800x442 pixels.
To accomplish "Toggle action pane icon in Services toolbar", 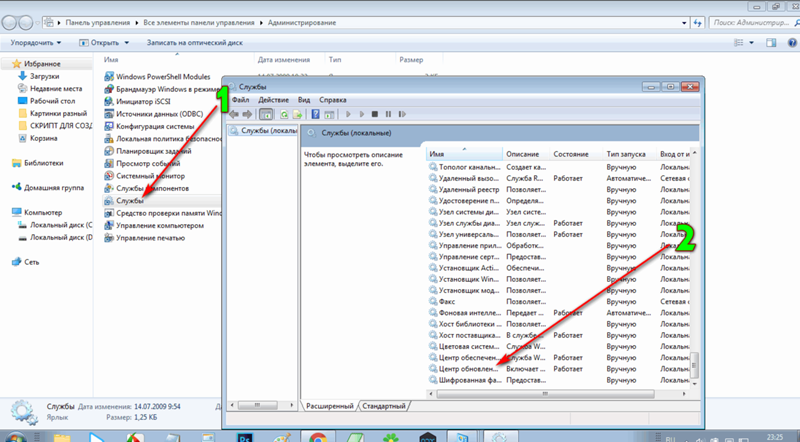I will point(329,114).
